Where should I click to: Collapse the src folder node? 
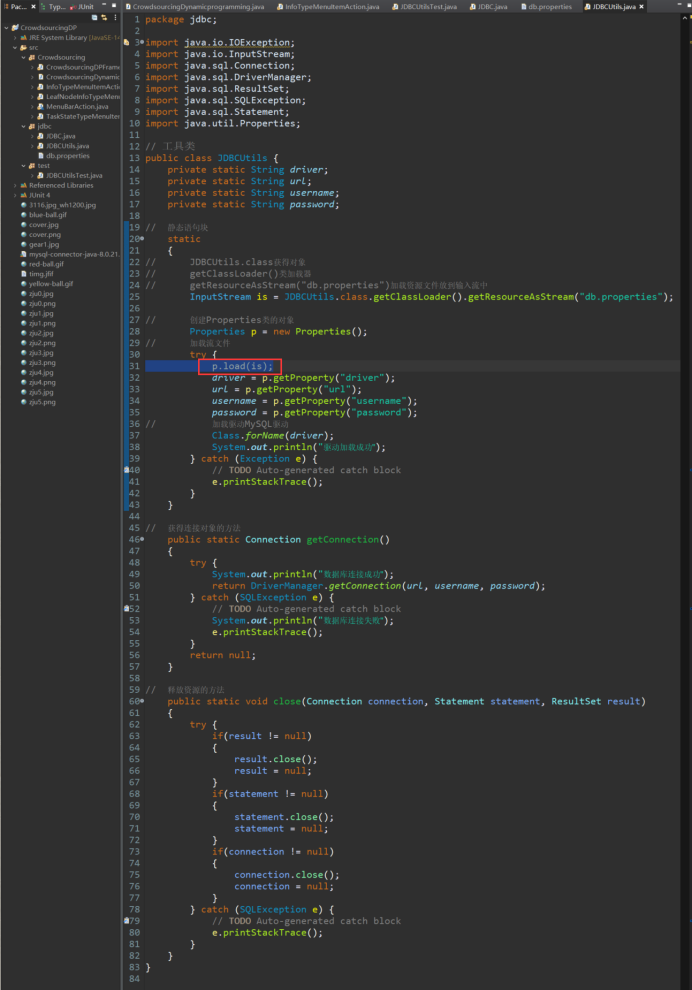[15, 47]
